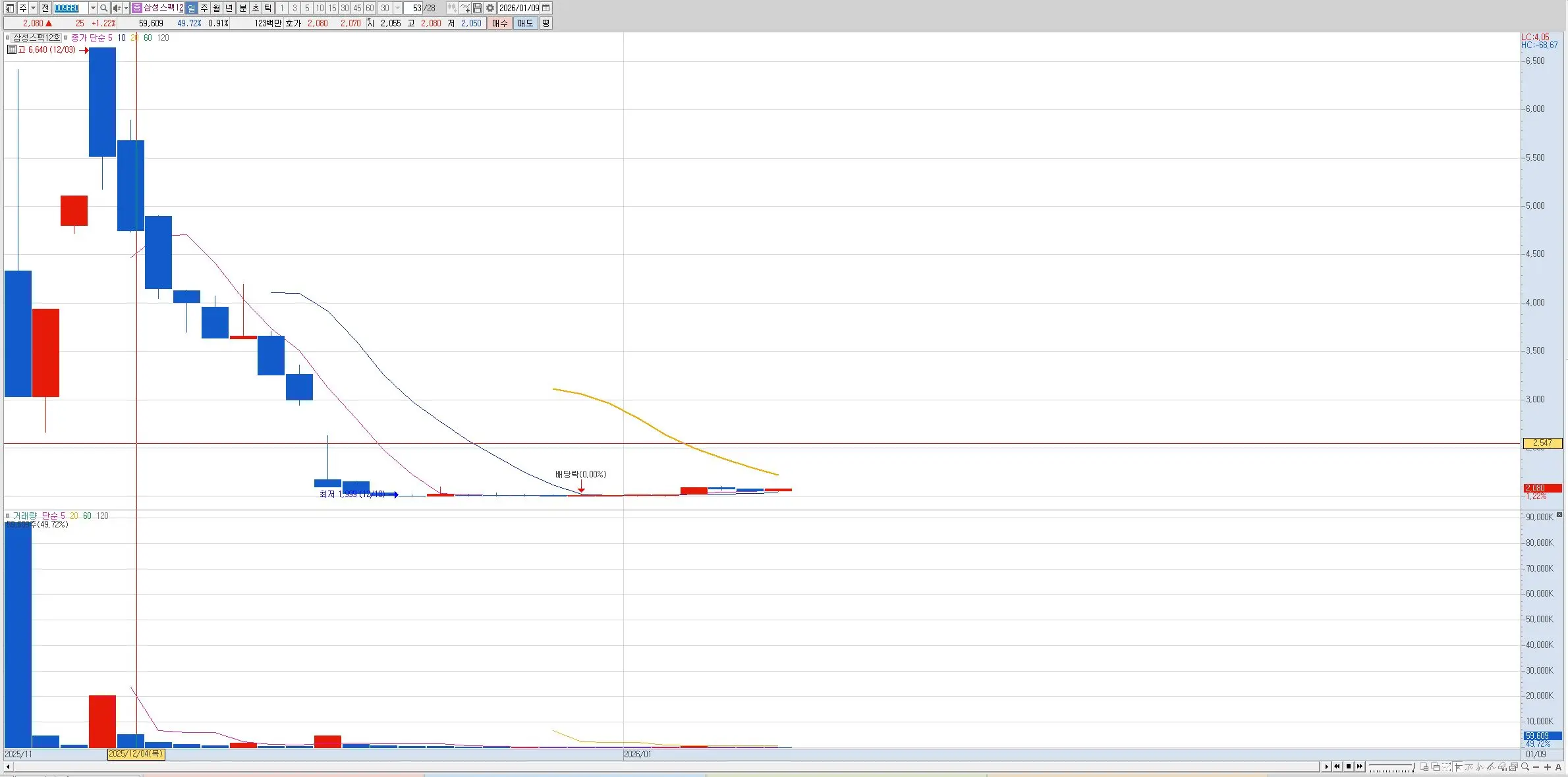This screenshot has height=777, width=1568.
Task: Expand the speaker options dropdown arrow
Action: (126, 8)
